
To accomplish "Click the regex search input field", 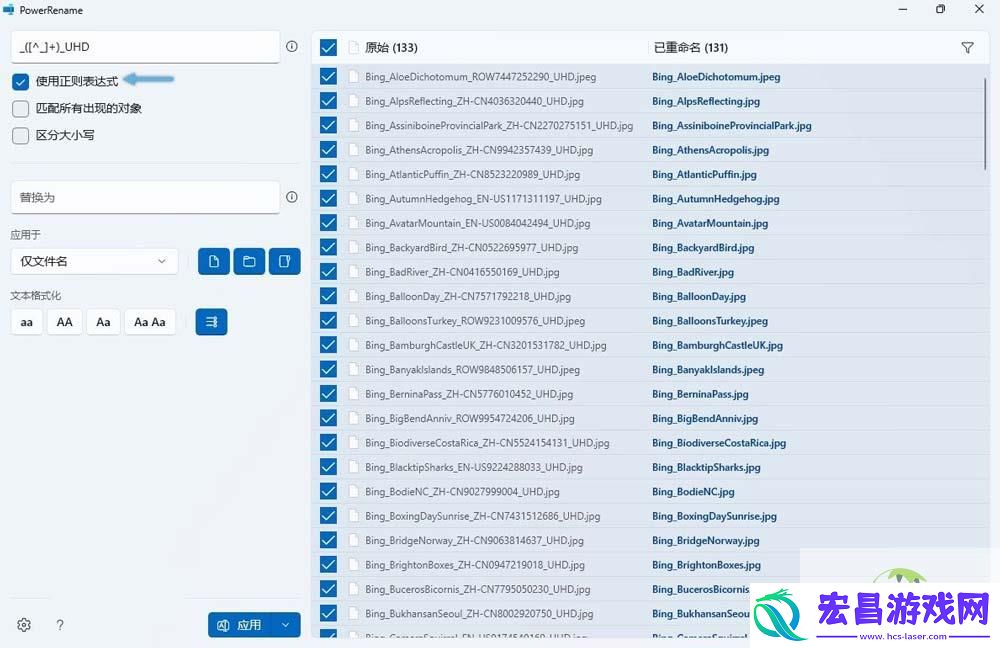I will [145, 47].
